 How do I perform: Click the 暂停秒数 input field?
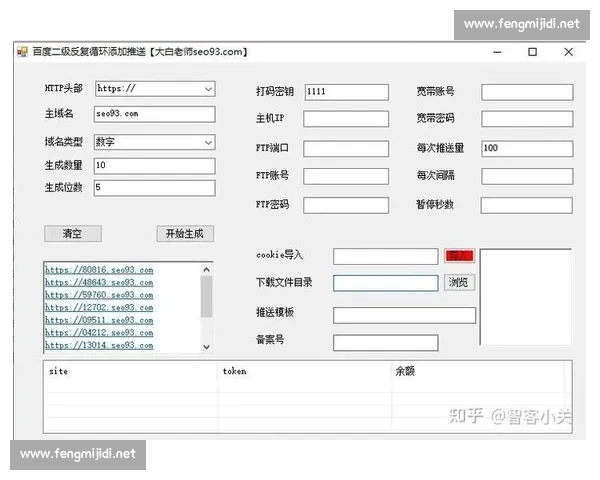[x=527, y=205]
